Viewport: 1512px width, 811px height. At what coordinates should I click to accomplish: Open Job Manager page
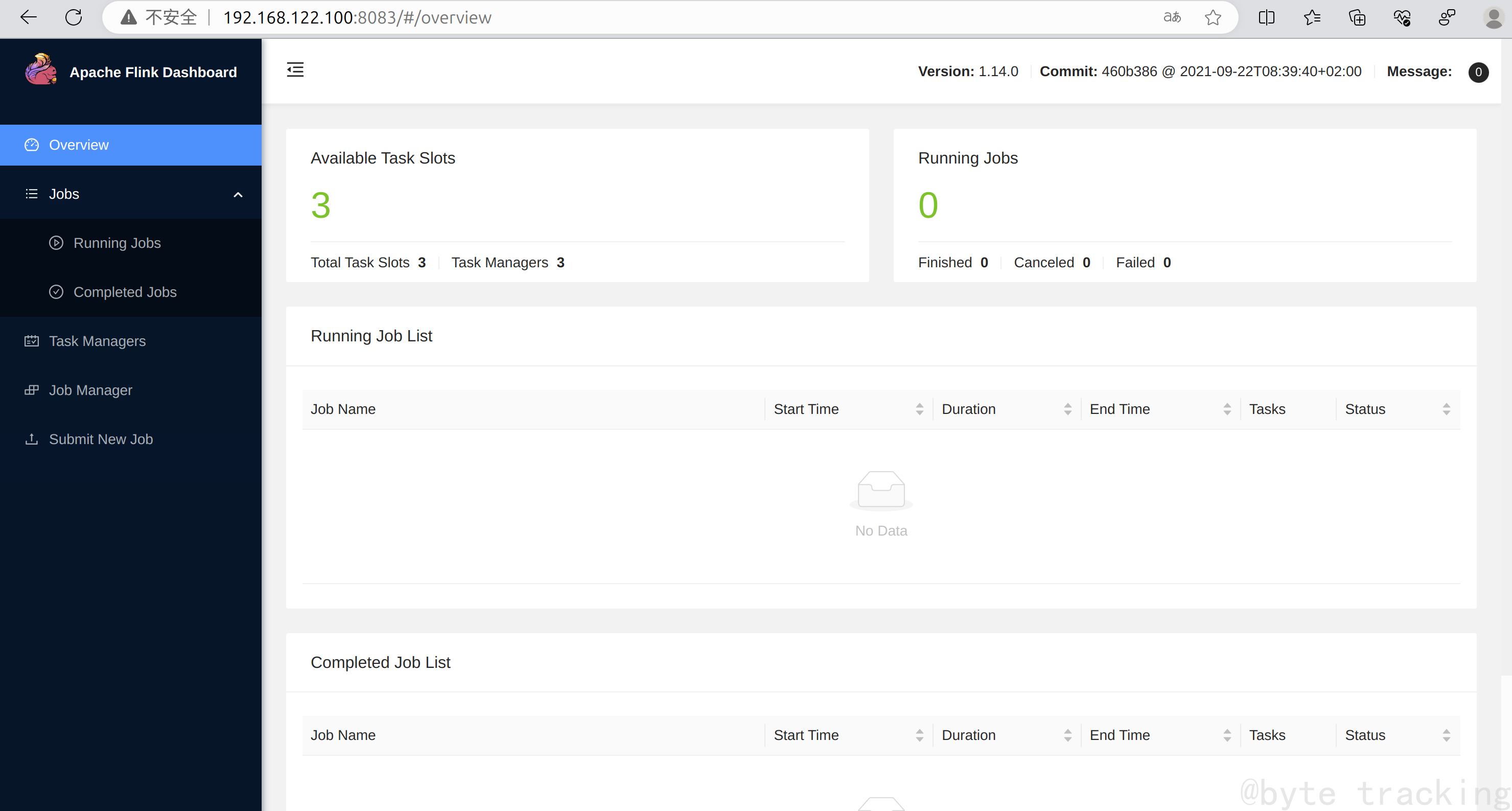(x=90, y=390)
